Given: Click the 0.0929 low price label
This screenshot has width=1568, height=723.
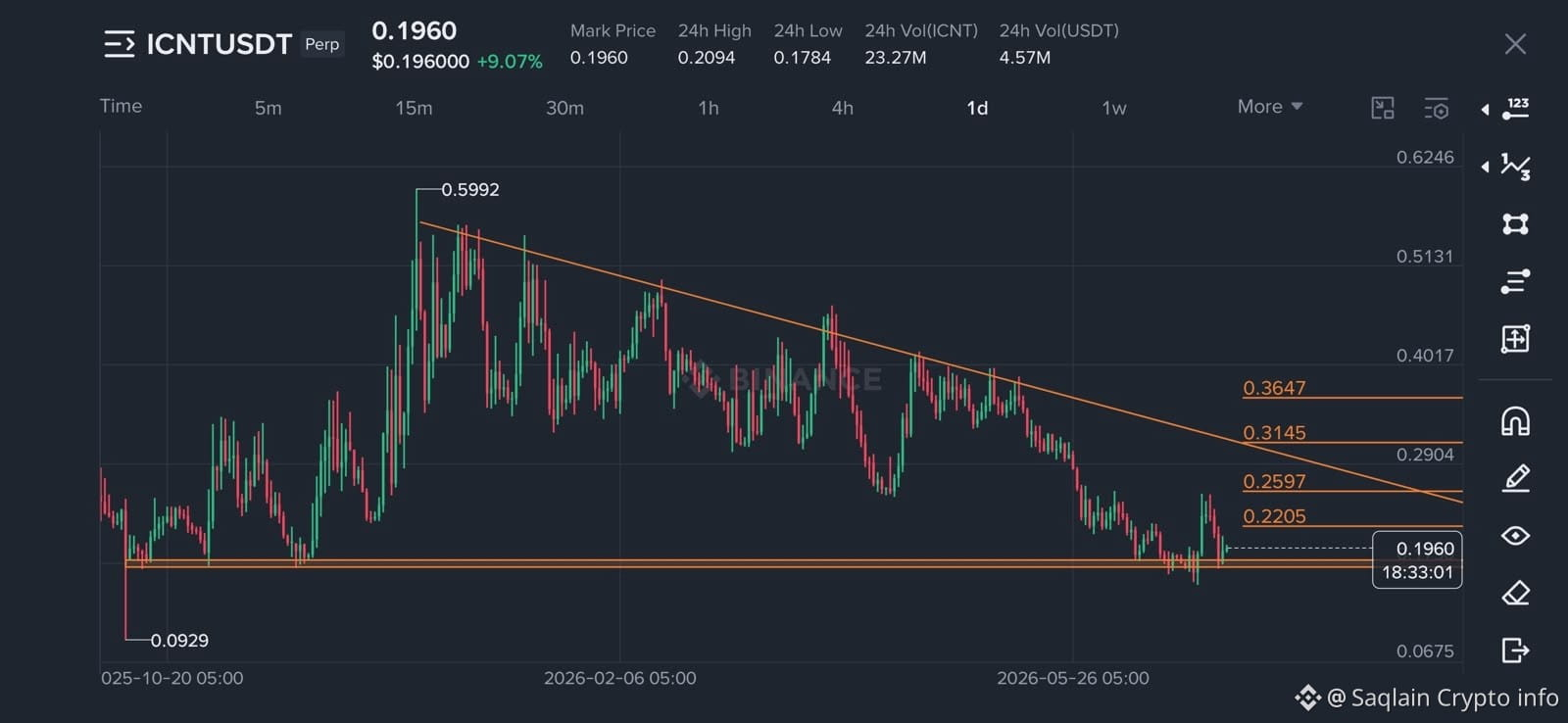Looking at the screenshot, I should (179, 641).
